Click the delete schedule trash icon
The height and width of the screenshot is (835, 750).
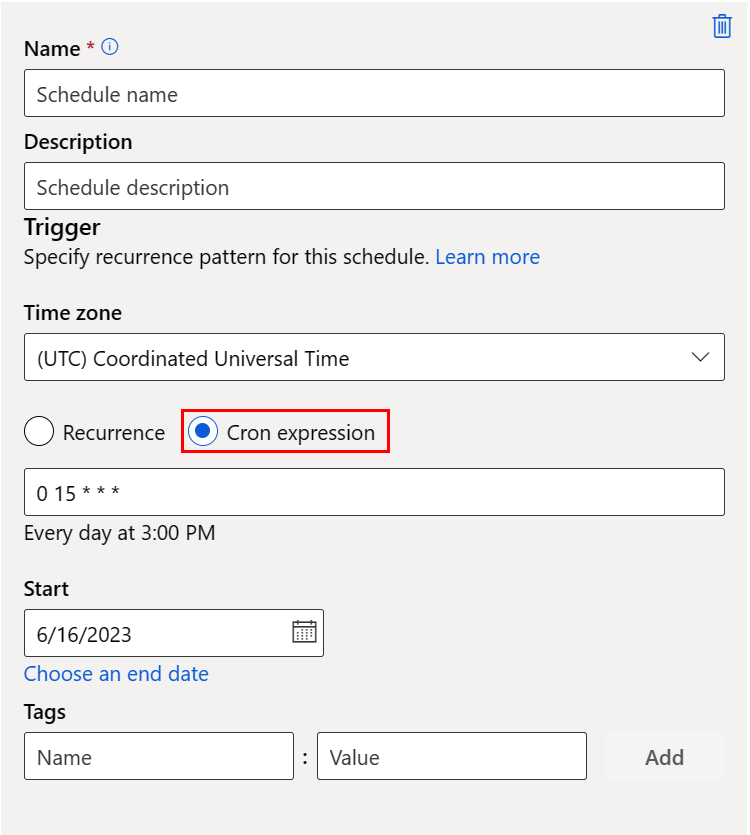(x=722, y=26)
